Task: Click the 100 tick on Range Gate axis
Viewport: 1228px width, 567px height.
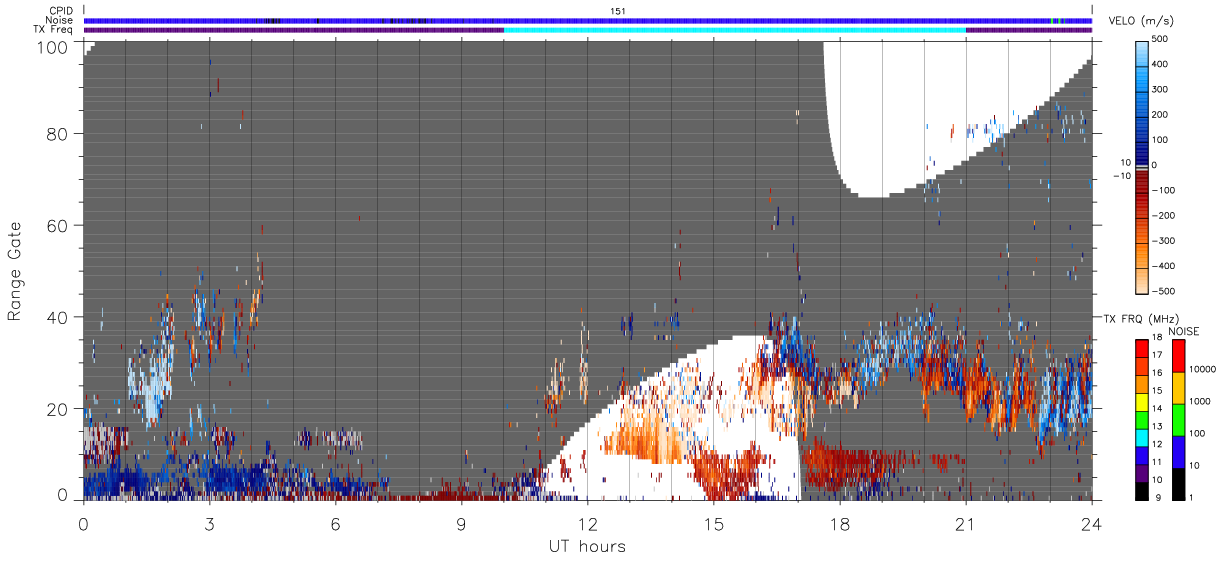Action: [x=54, y=46]
